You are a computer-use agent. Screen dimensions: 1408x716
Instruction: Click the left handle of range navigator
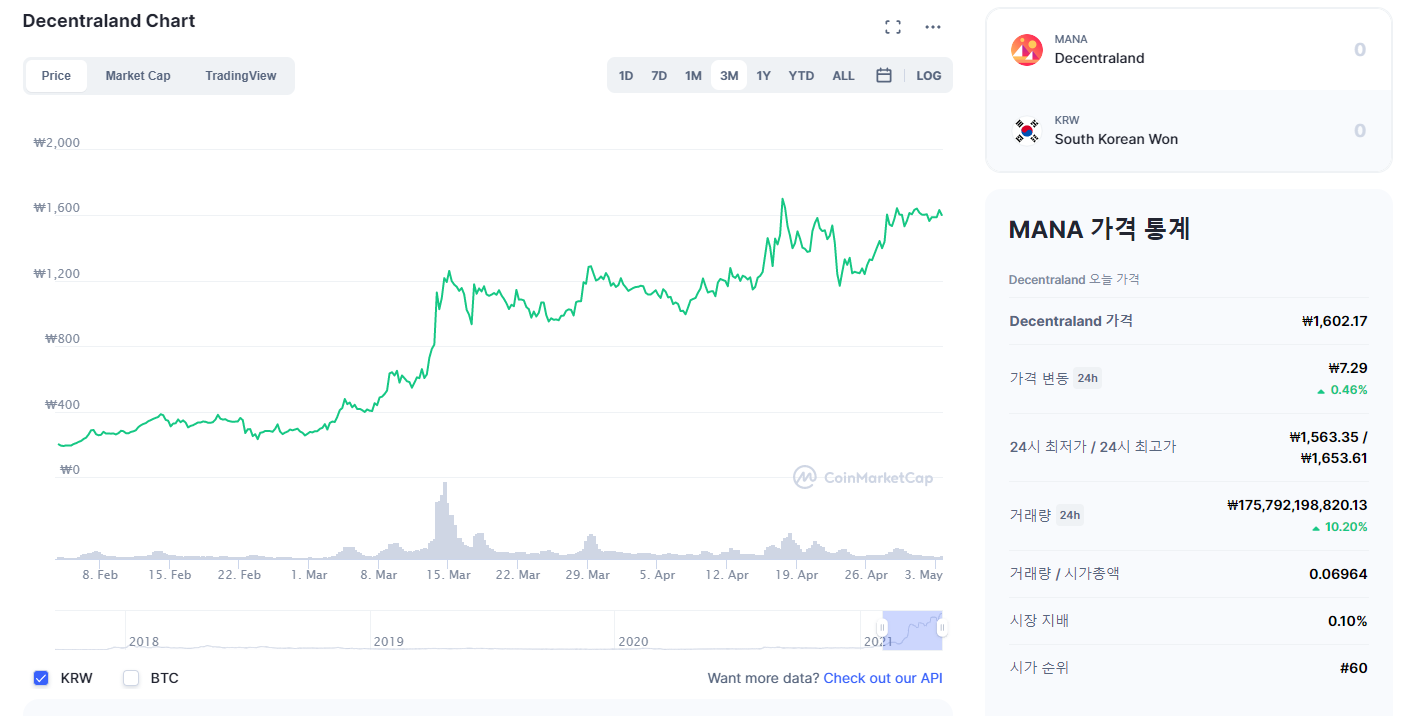point(883,628)
